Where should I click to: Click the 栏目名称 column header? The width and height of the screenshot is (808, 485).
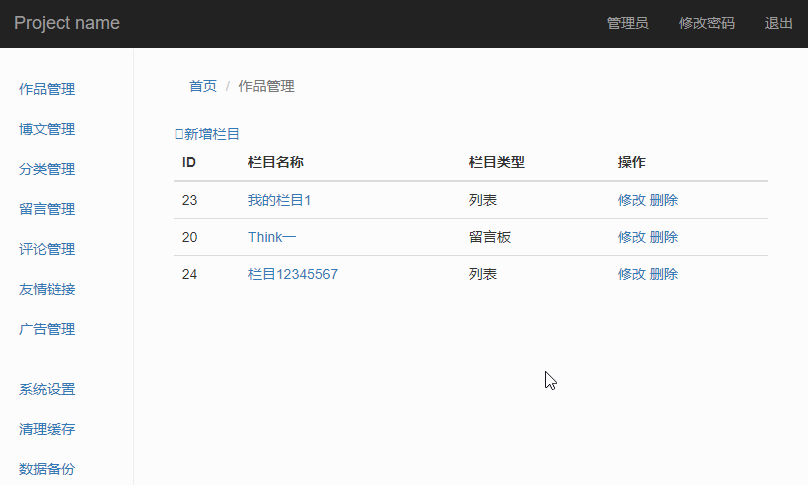coord(276,162)
